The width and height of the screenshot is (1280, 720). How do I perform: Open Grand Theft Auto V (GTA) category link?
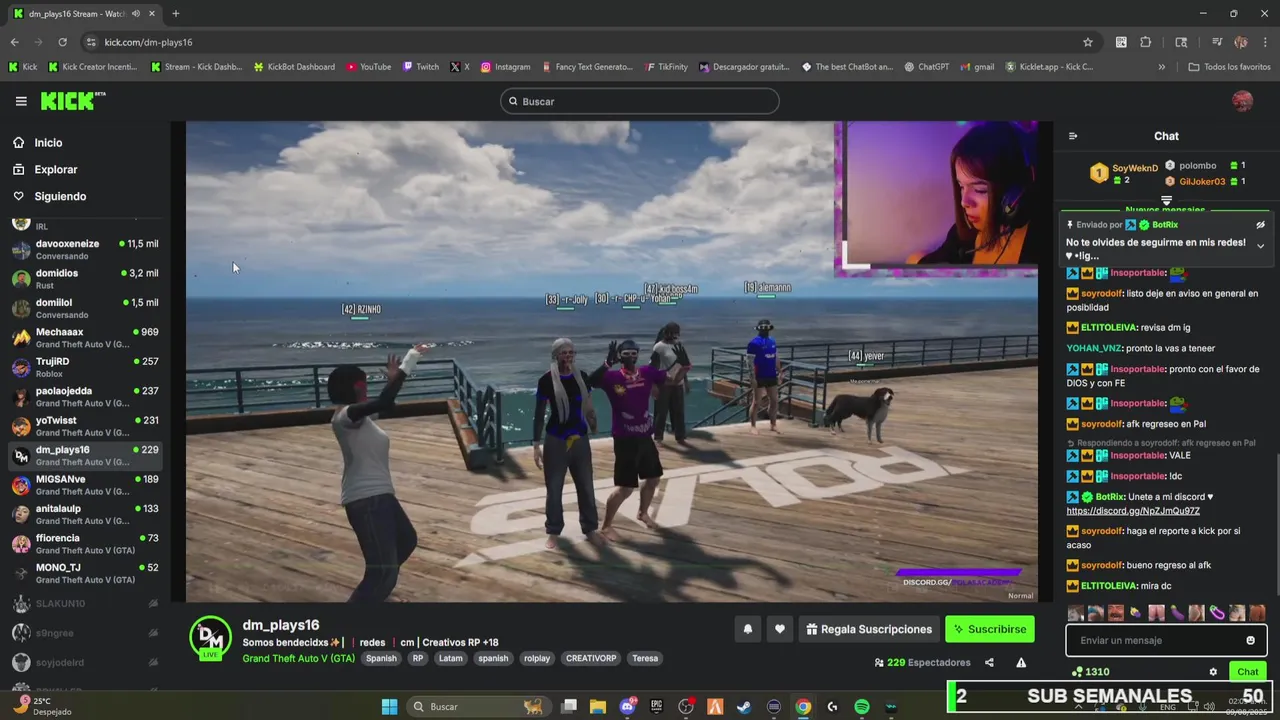(x=298, y=658)
